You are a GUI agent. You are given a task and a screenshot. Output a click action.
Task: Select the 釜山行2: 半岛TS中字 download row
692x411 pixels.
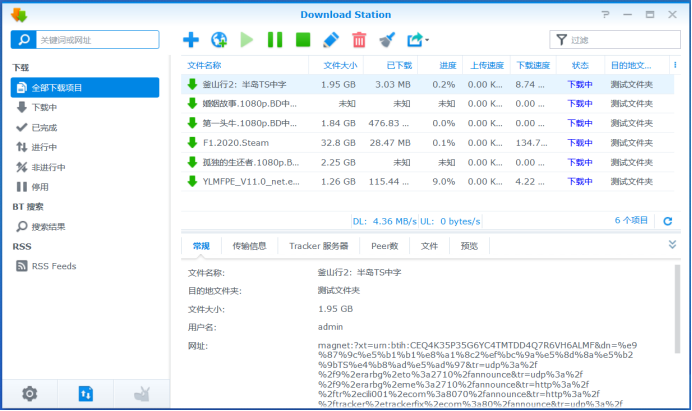(427, 84)
